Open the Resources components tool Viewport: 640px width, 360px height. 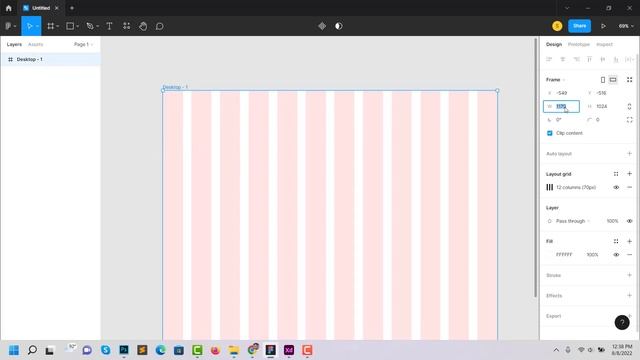127,26
